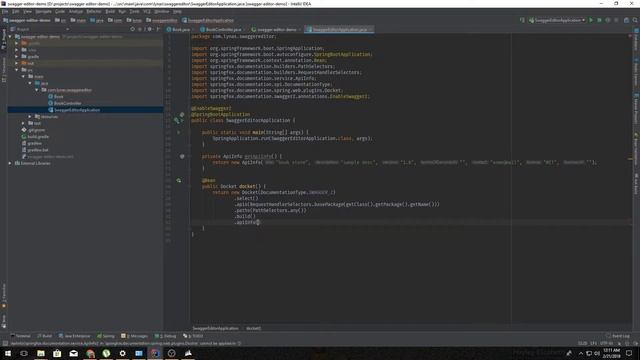The height and width of the screenshot is (360, 640).
Task: Open the Event Log
Action: (x=618, y=336)
